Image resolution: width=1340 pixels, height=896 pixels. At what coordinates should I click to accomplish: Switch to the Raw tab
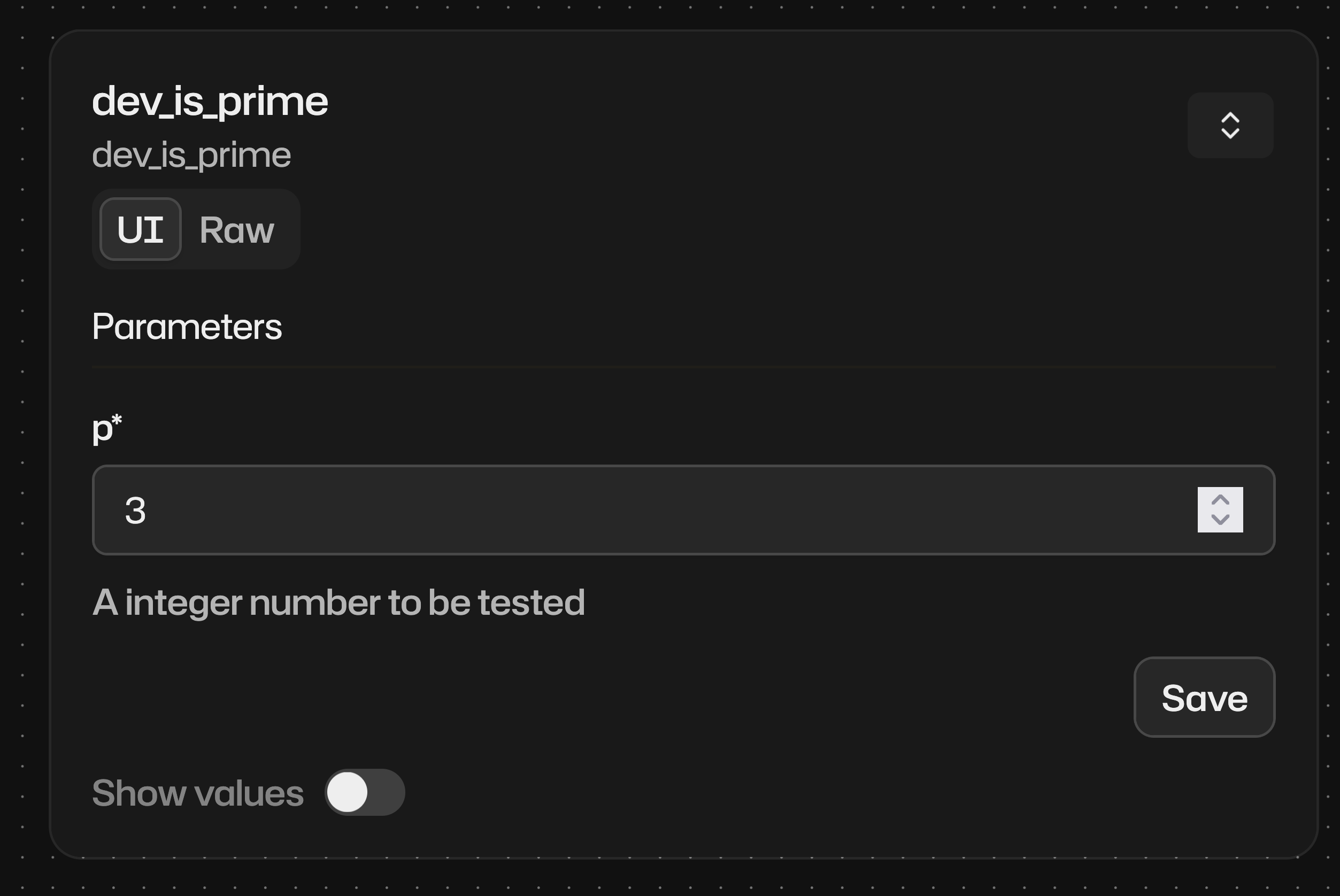pos(236,229)
